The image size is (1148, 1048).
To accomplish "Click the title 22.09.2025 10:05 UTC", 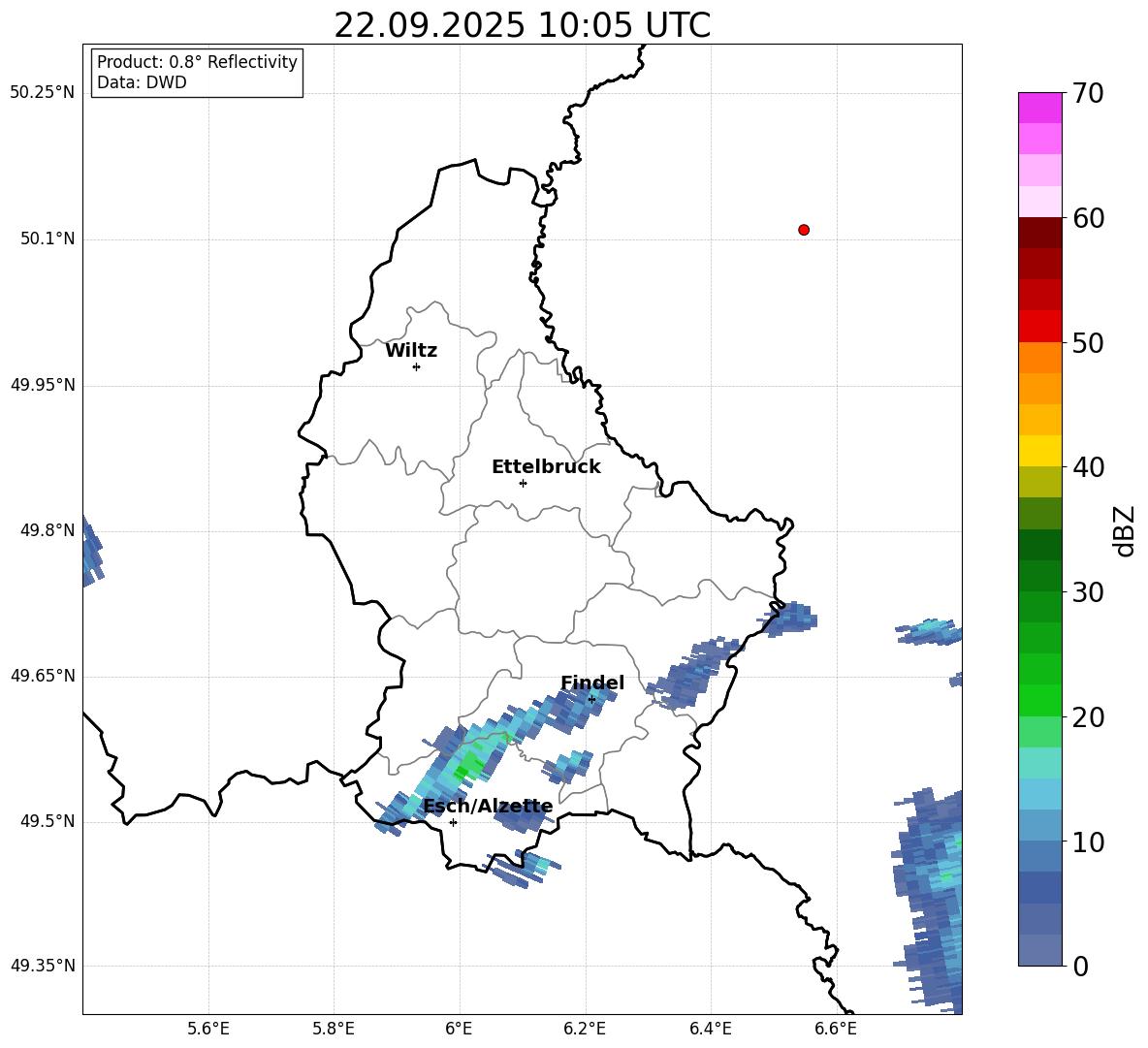I will [523, 25].
